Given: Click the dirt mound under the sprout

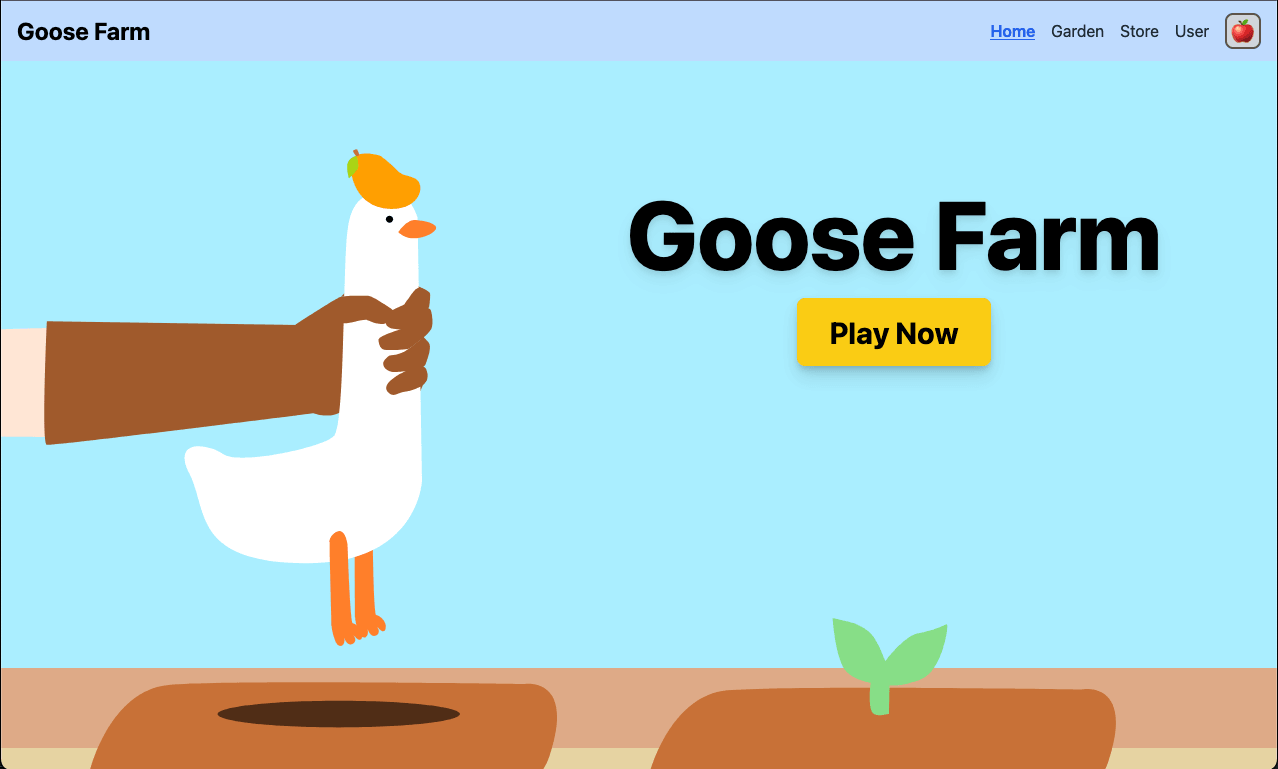Looking at the screenshot, I should pyautogui.click(x=884, y=730).
